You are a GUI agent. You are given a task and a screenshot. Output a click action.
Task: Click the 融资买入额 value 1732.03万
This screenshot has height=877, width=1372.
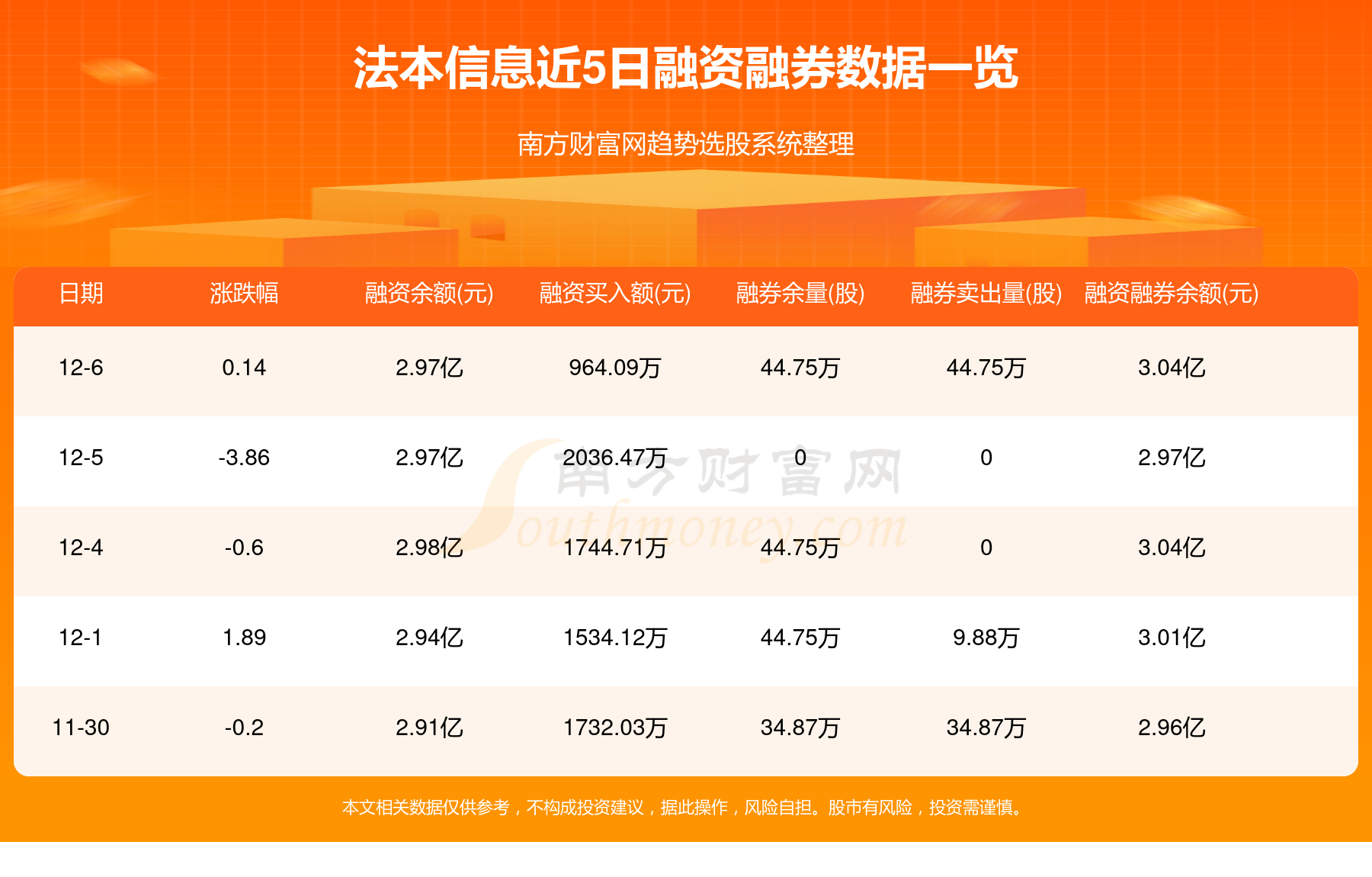(615, 728)
